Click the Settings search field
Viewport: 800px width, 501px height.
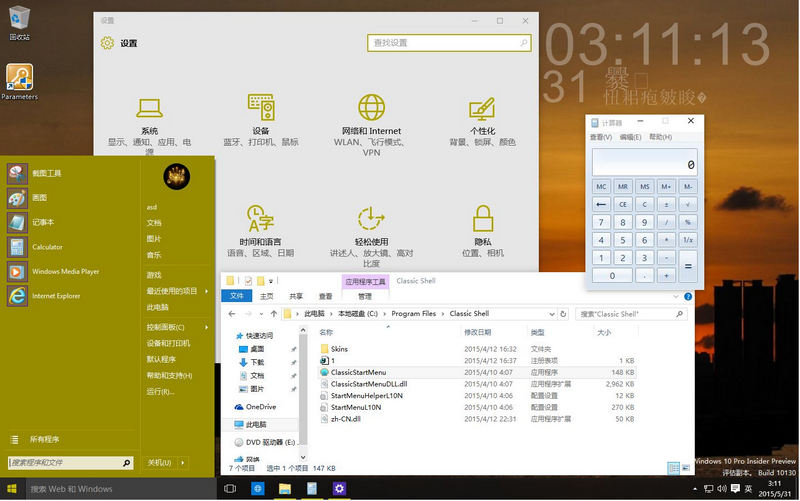coord(449,43)
